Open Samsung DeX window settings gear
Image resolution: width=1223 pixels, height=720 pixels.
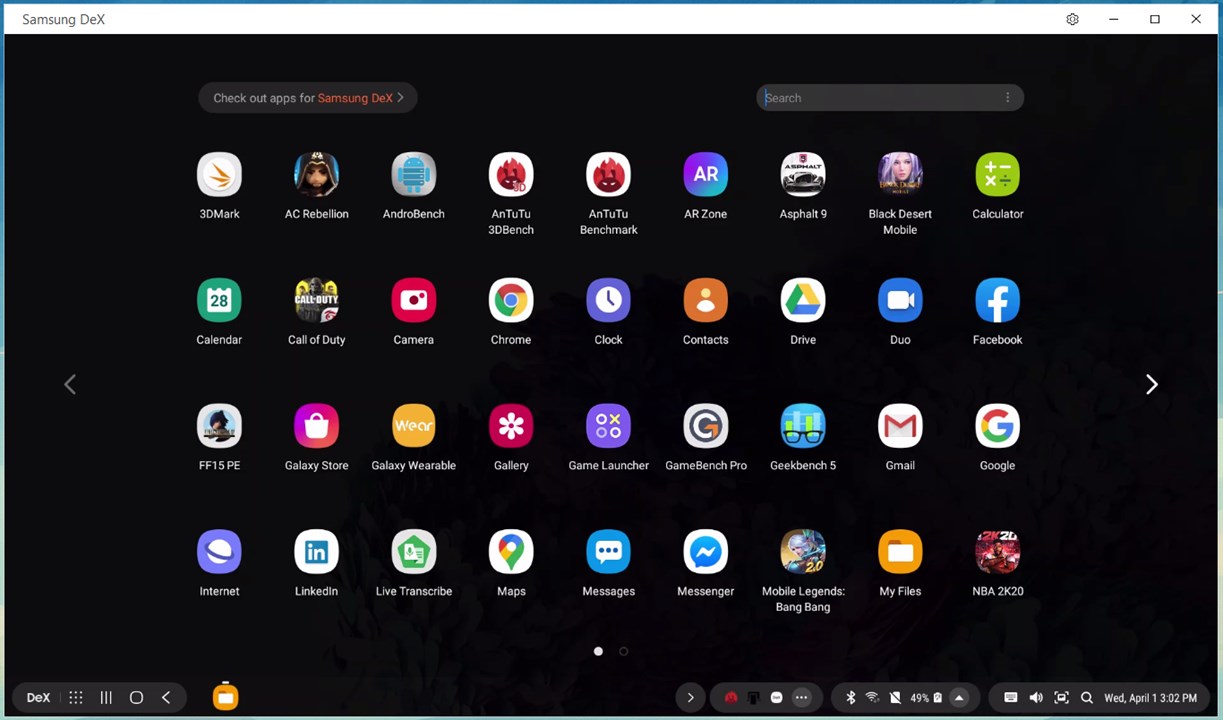tap(1073, 19)
